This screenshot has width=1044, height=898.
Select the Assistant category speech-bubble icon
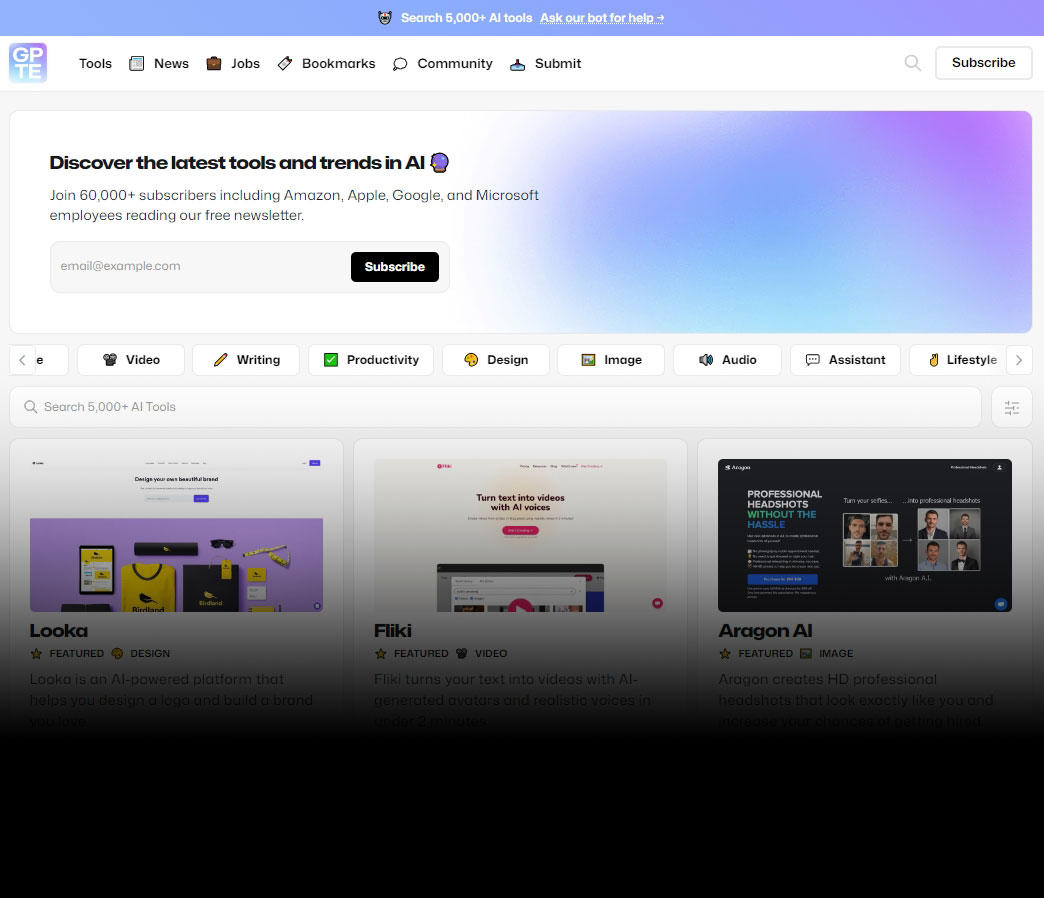click(845, 359)
